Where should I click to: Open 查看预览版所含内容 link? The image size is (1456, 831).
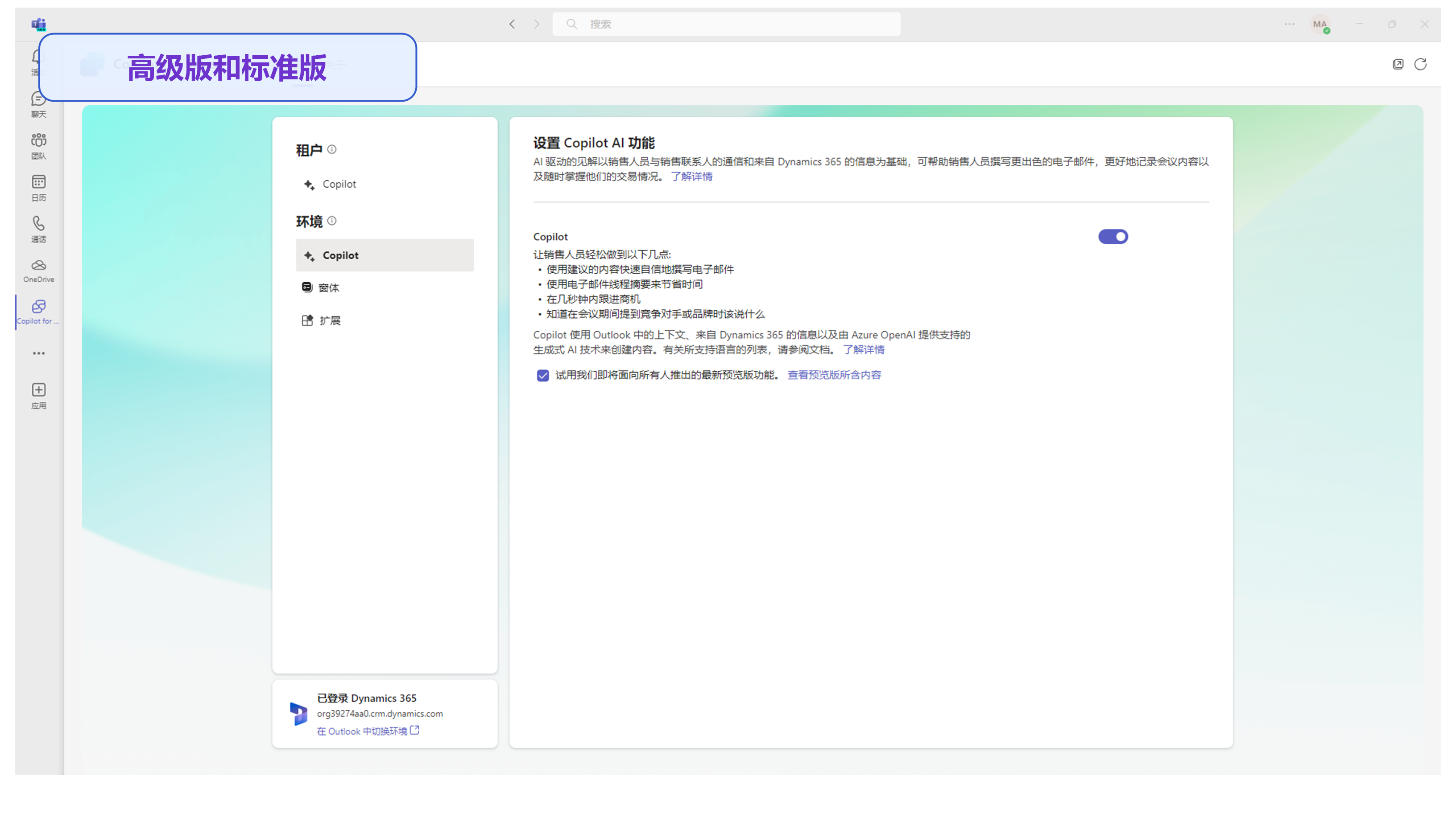834,375
